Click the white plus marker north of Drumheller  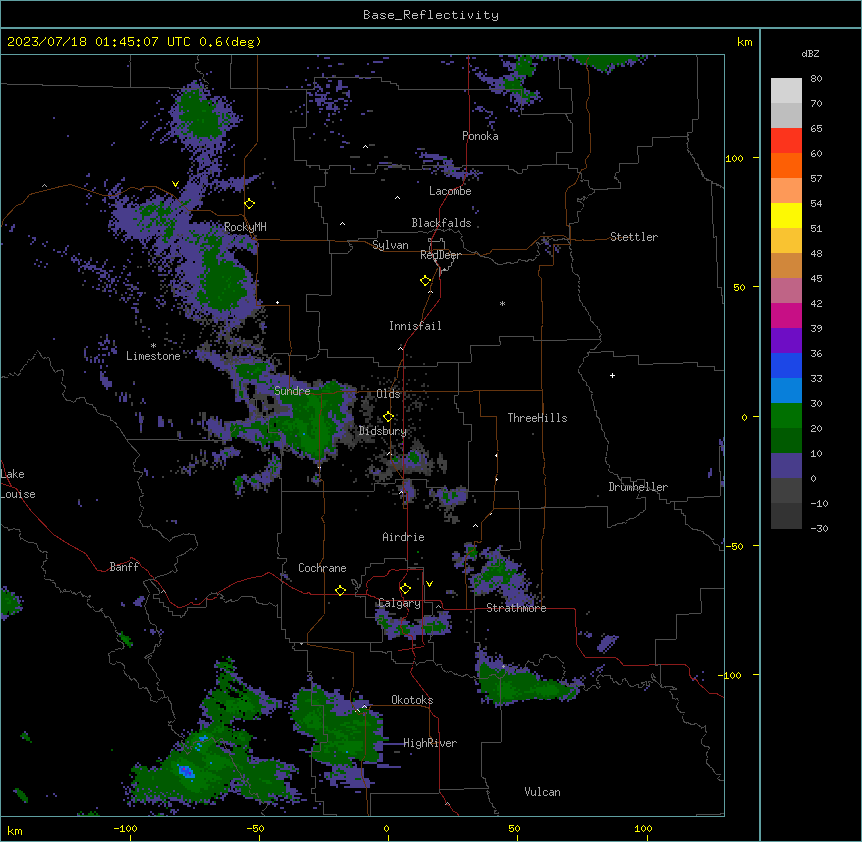[612, 375]
